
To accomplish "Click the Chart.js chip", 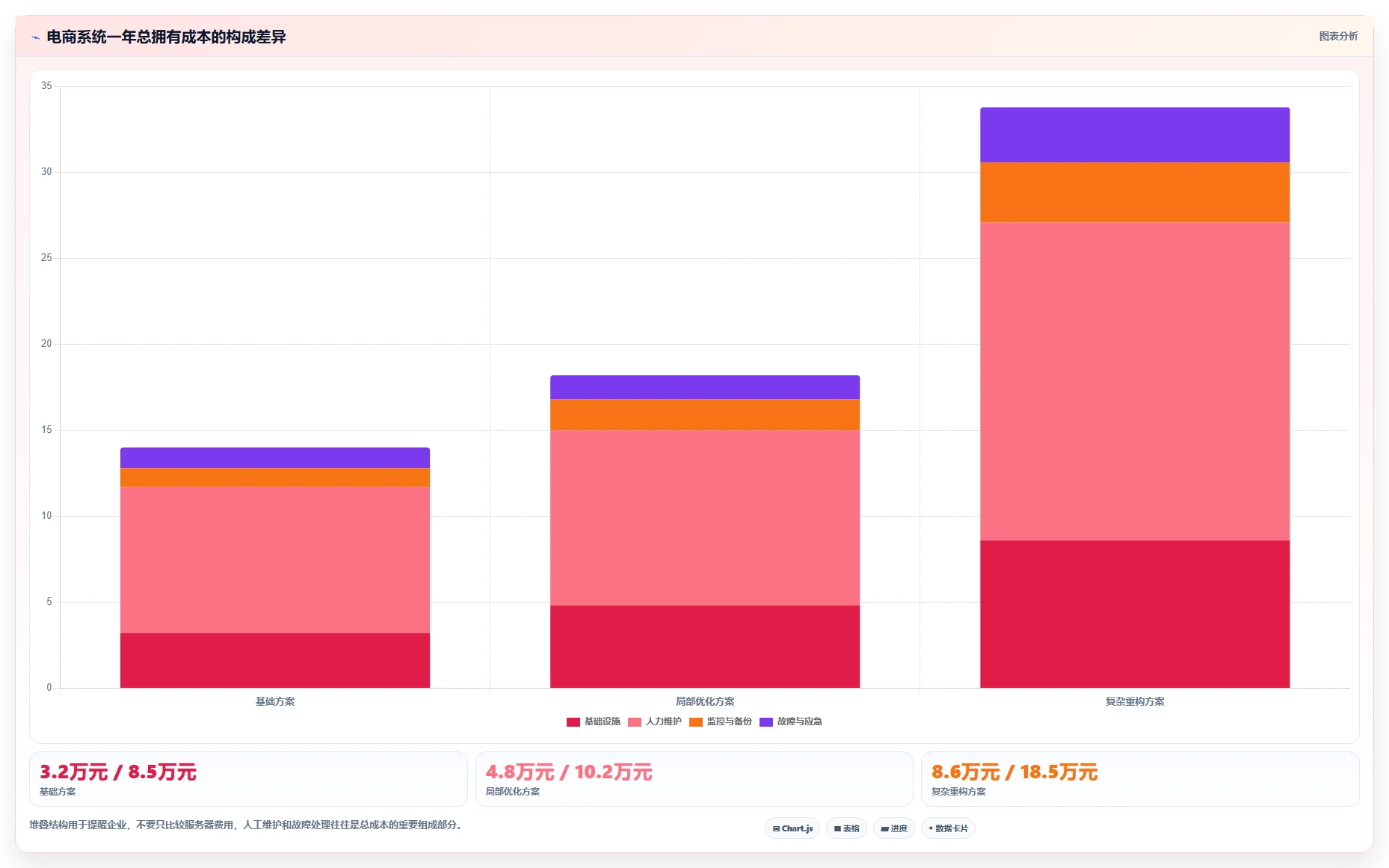I will [x=792, y=828].
